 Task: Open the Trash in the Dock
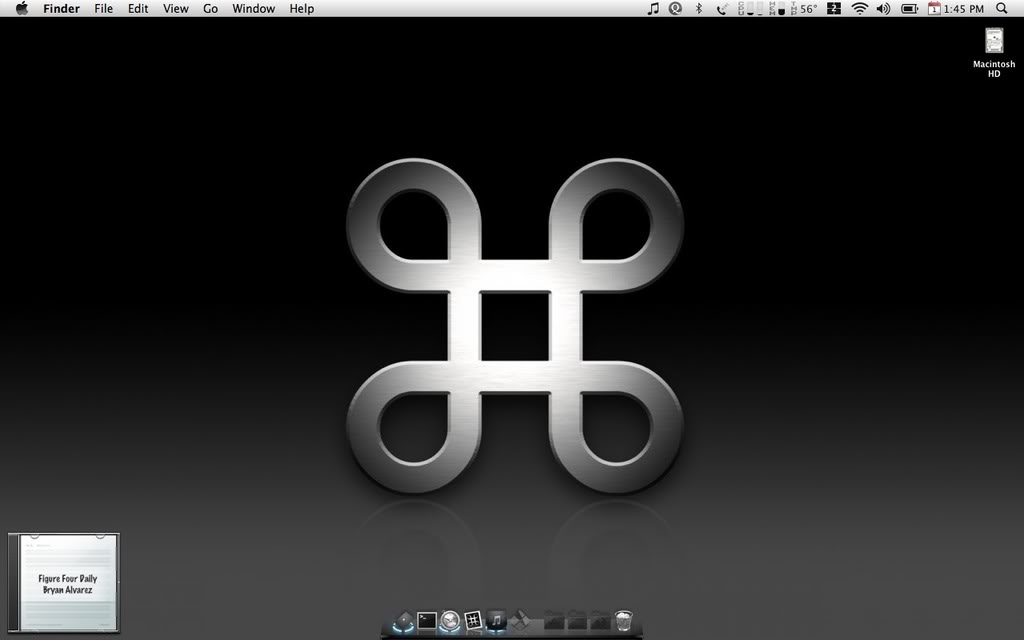click(x=624, y=620)
